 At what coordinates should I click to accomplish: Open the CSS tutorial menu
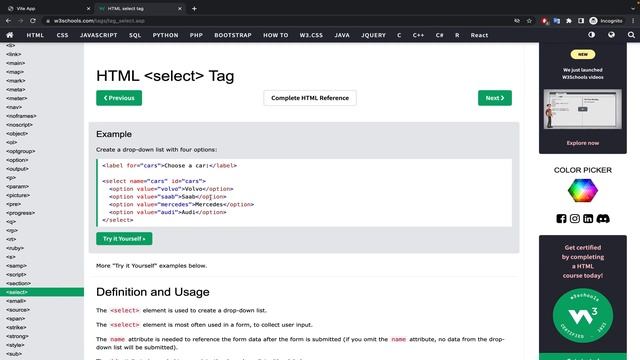tap(62, 35)
